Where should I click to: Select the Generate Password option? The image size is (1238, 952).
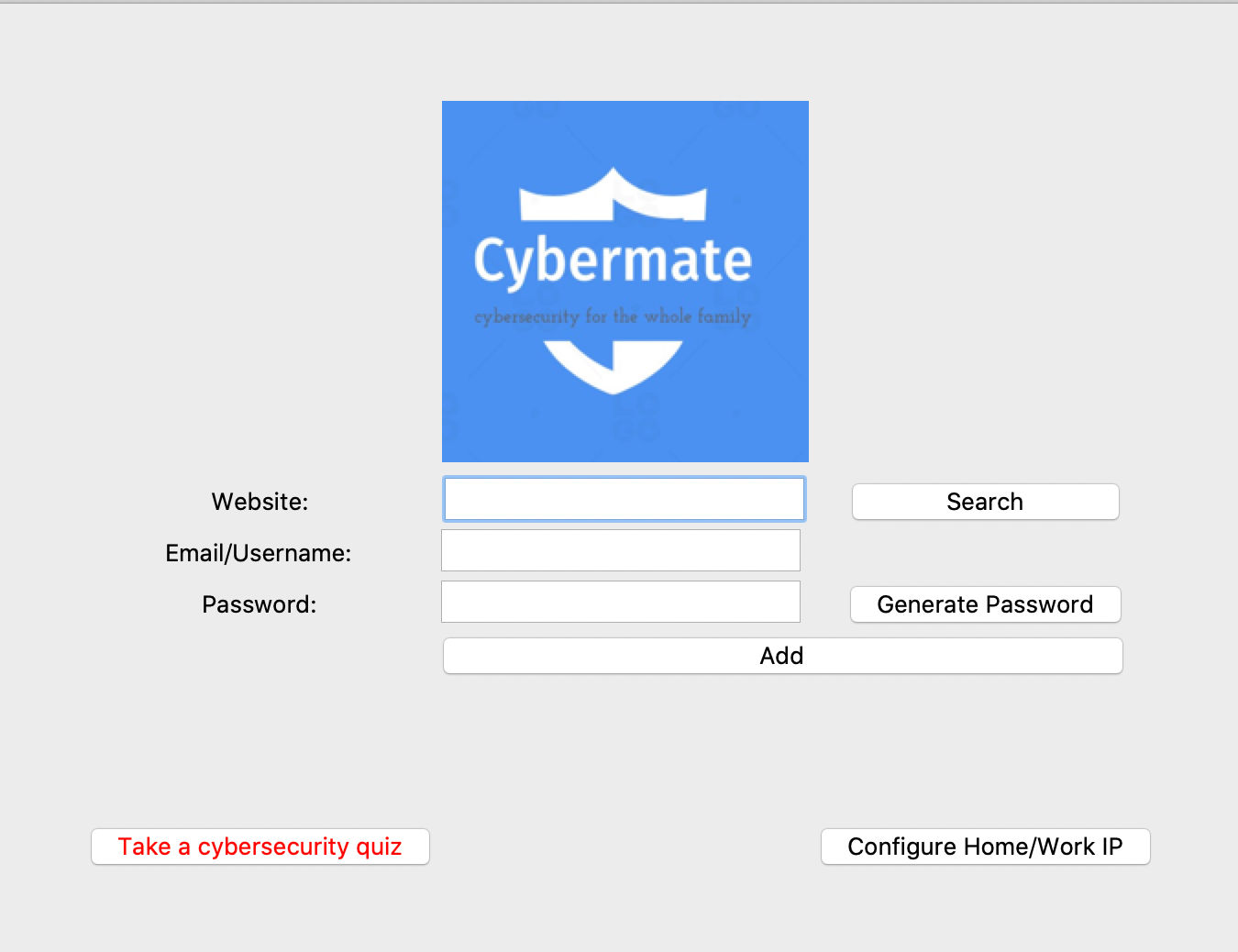(x=984, y=603)
